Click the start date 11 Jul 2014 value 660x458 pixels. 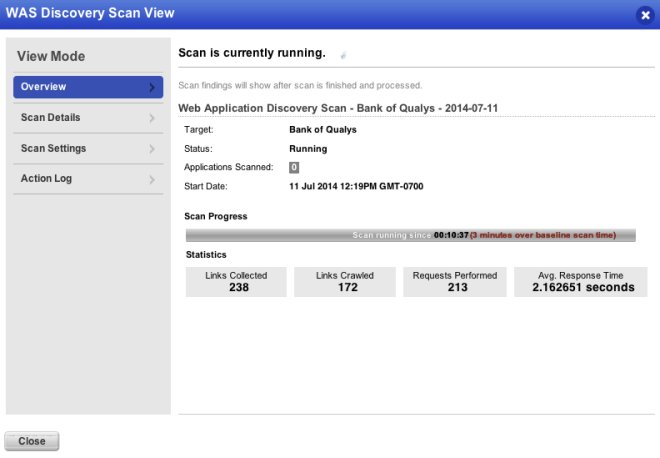356,186
